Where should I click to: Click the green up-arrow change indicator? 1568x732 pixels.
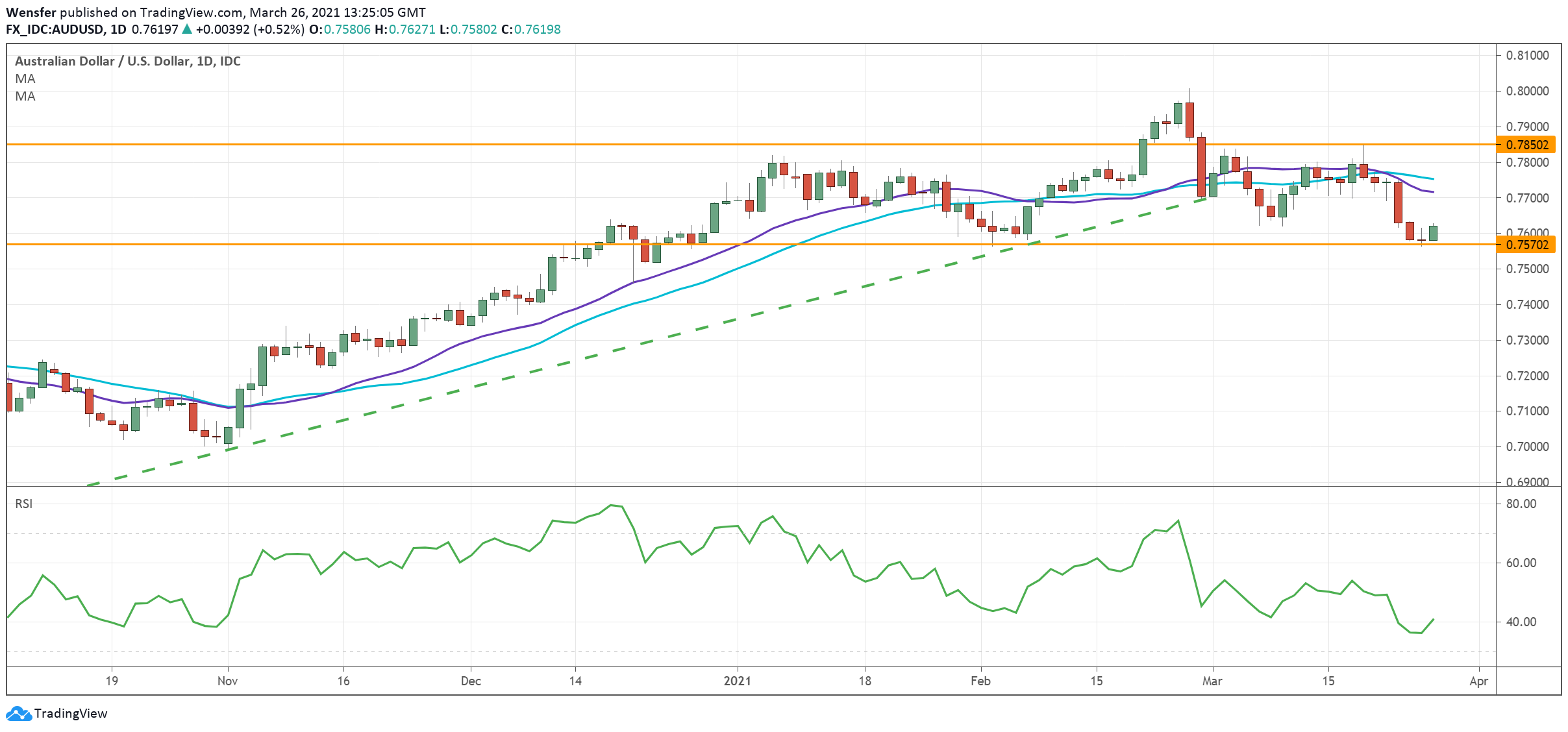(x=187, y=29)
